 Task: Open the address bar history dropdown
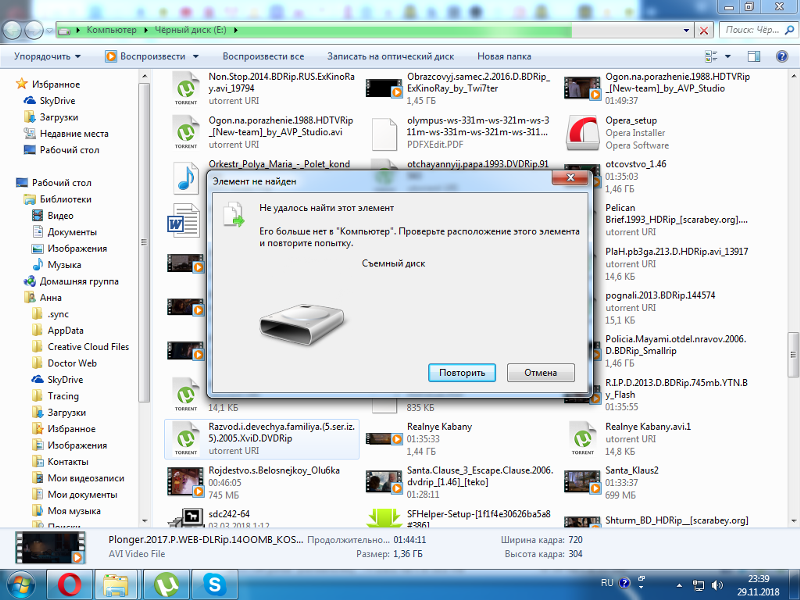(x=686, y=31)
